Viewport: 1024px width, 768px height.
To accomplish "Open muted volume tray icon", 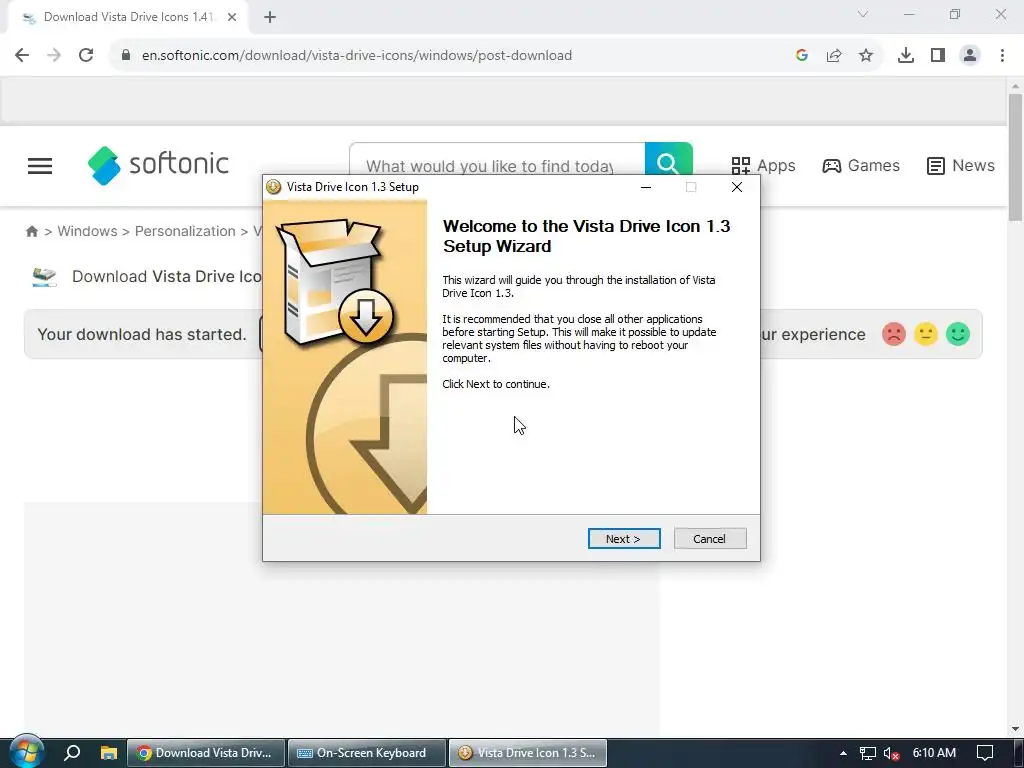I will tap(891, 754).
